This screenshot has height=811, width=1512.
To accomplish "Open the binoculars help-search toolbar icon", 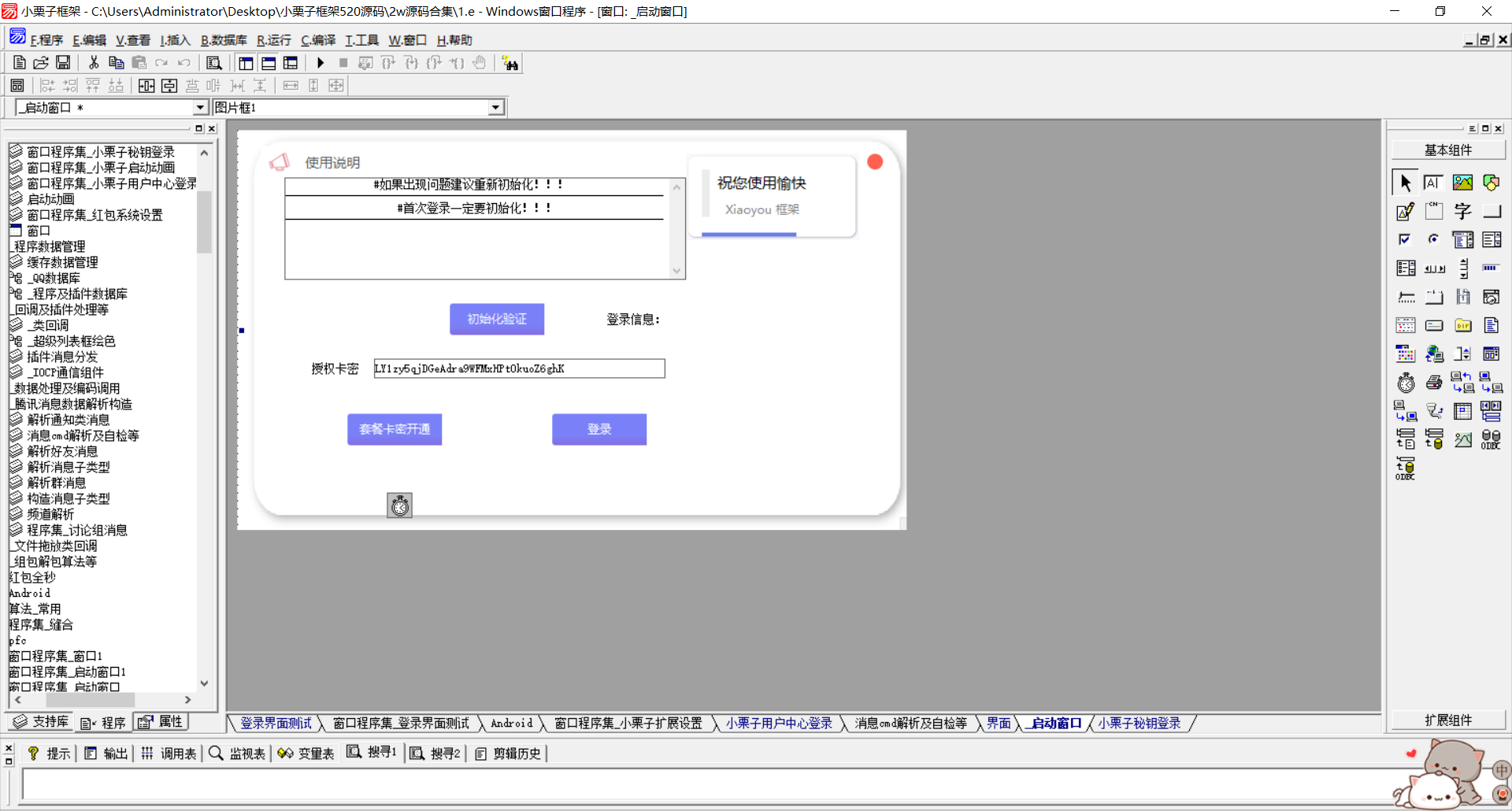I will point(510,64).
